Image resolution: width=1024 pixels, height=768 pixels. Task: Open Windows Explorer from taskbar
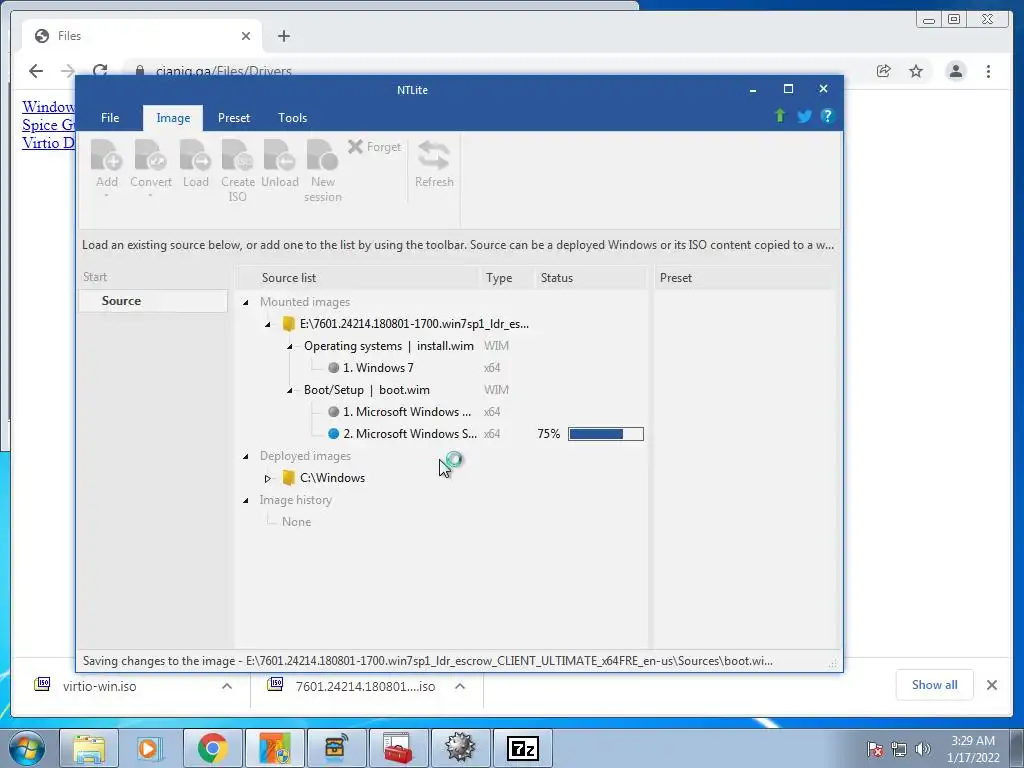89,748
